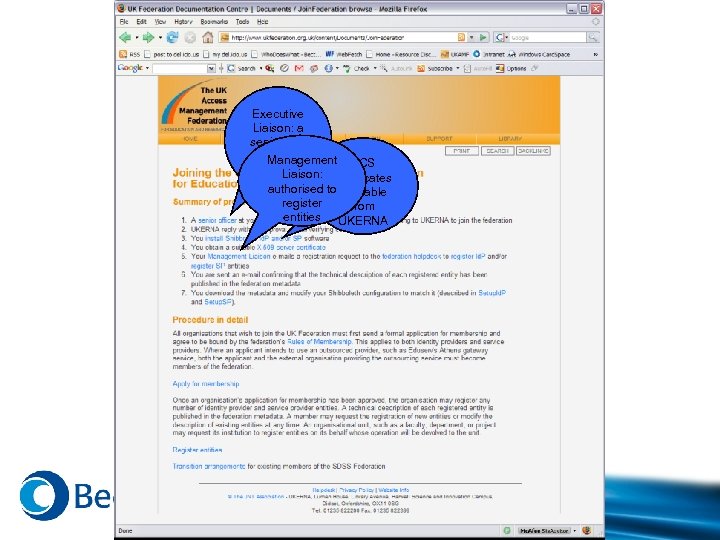Open the Forward button history dropdown
The width and height of the screenshot is (720, 540).
[160, 38]
